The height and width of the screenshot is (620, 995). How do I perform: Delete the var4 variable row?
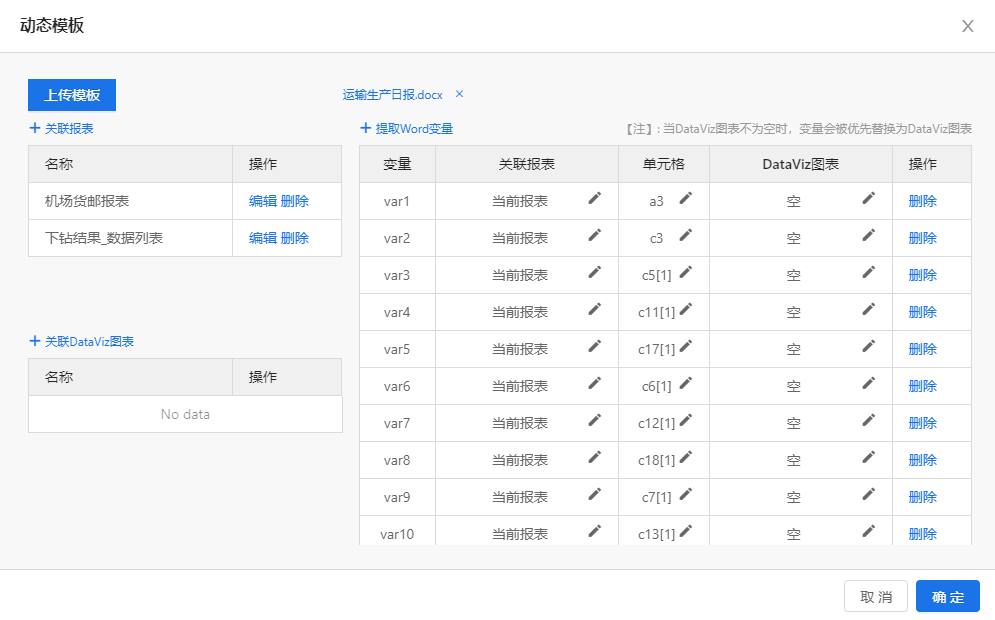pos(923,312)
